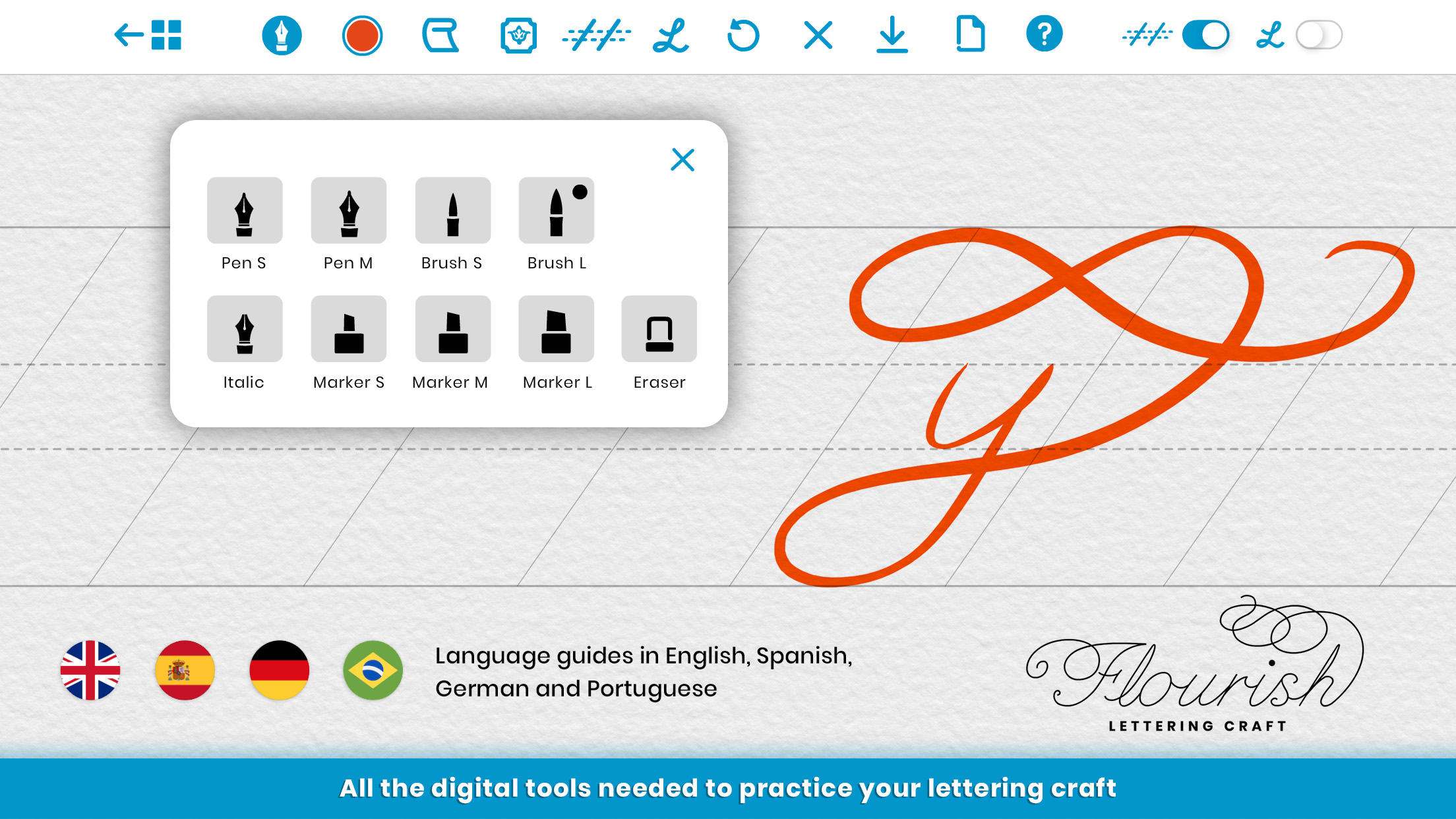Clear the canvas with the X icon

(818, 35)
